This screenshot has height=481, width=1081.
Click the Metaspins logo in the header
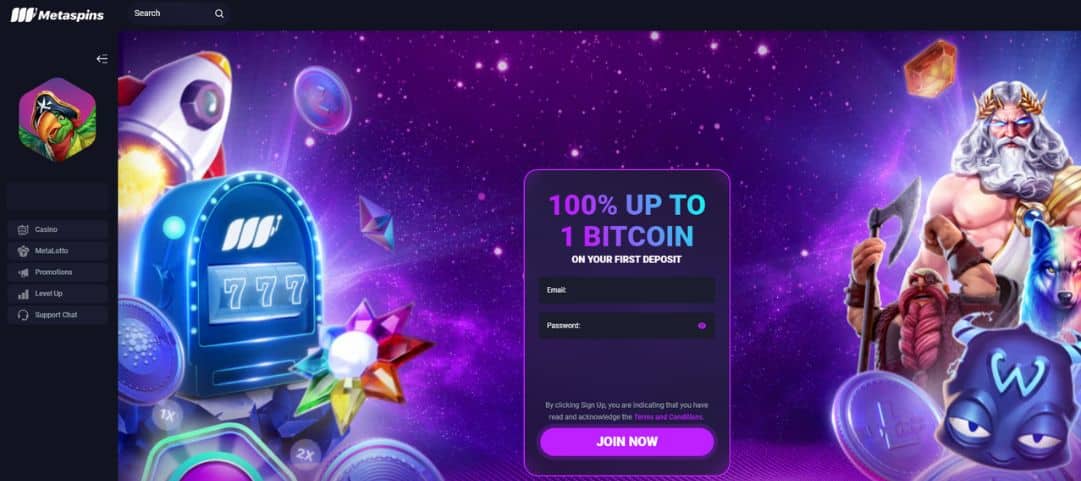(57, 14)
